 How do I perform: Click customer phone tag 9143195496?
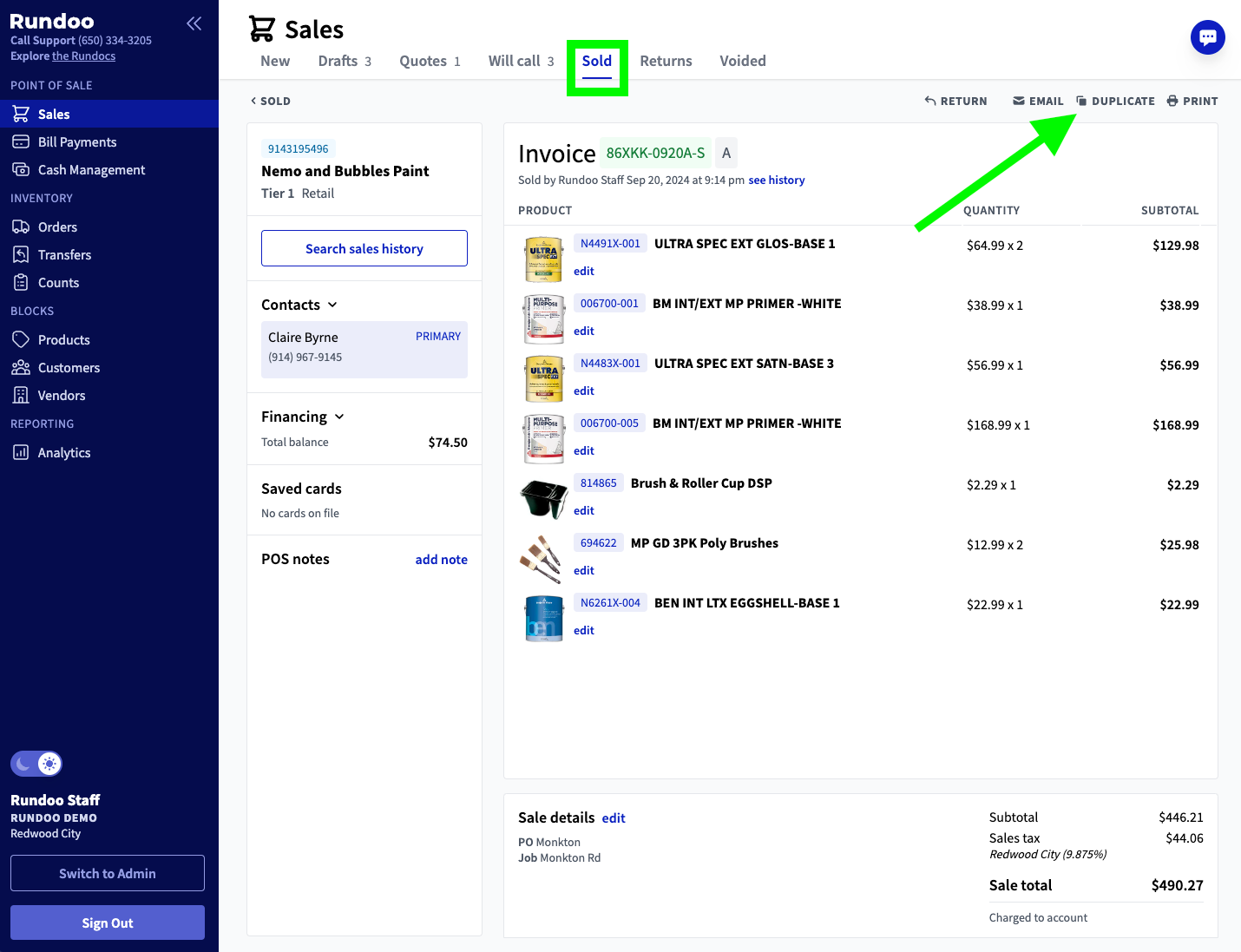tap(299, 149)
